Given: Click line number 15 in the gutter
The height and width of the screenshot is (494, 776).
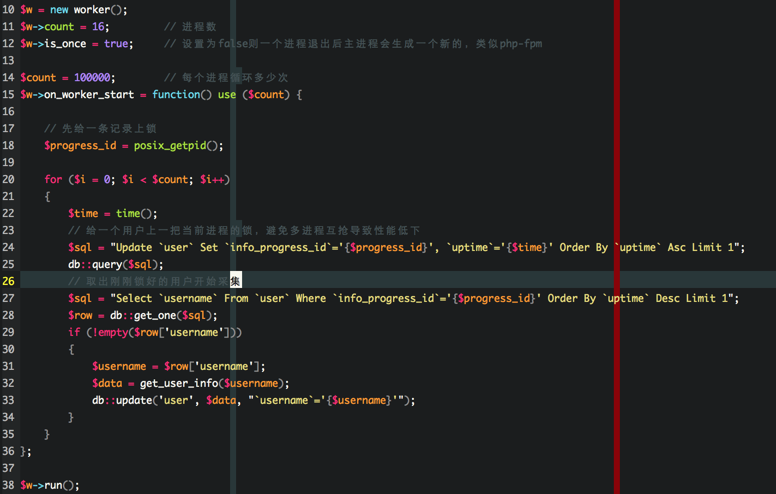Looking at the screenshot, I should (8, 94).
